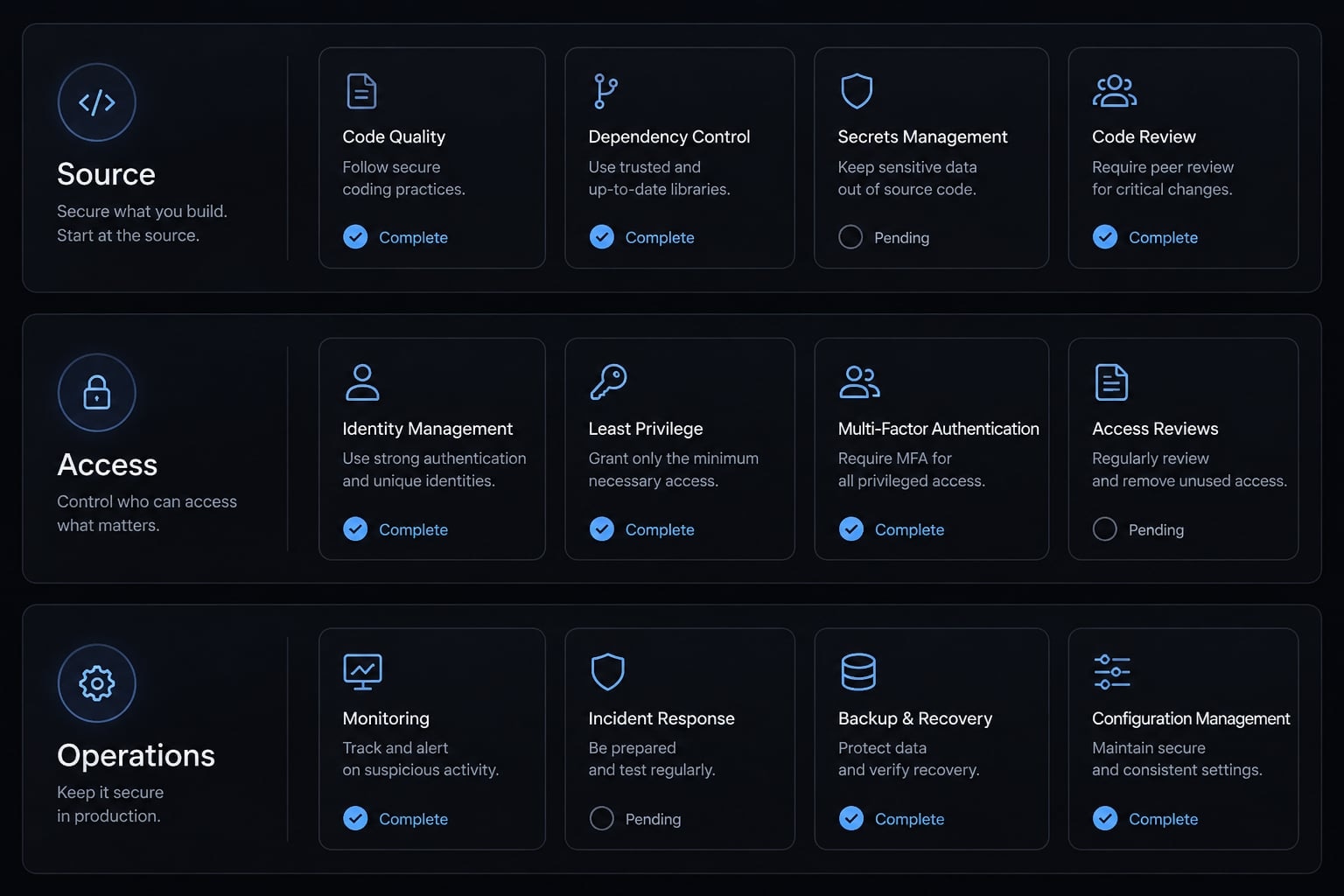Toggle the Dependency Control complete checkmark
Image resolution: width=1344 pixels, height=896 pixels.
602,237
